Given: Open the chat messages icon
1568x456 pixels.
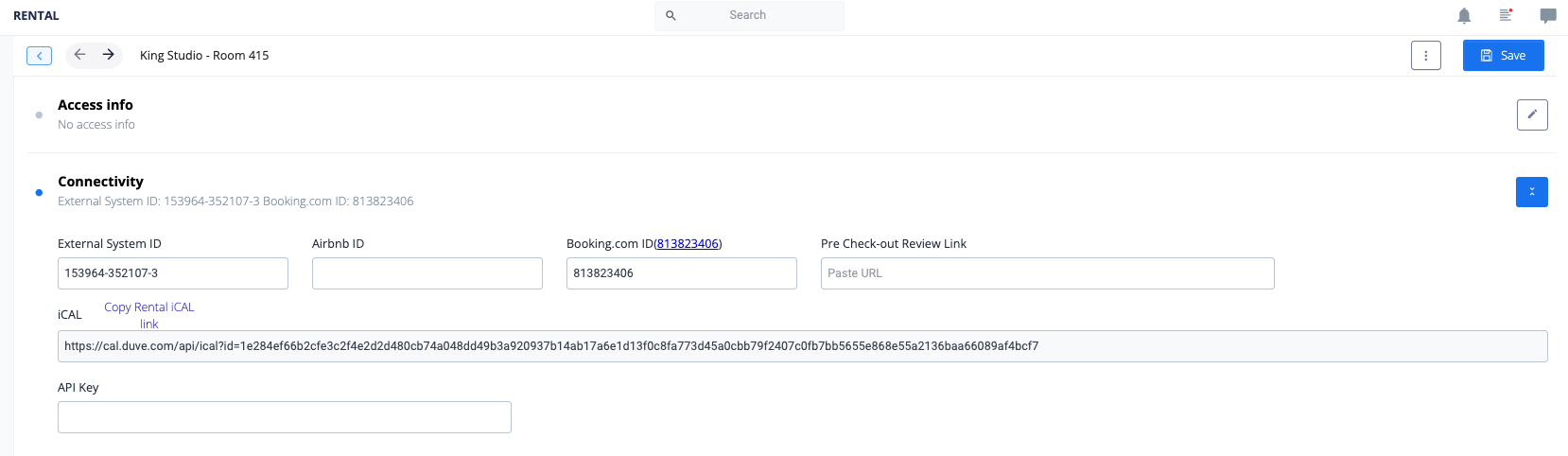Looking at the screenshot, I should 1548,16.
